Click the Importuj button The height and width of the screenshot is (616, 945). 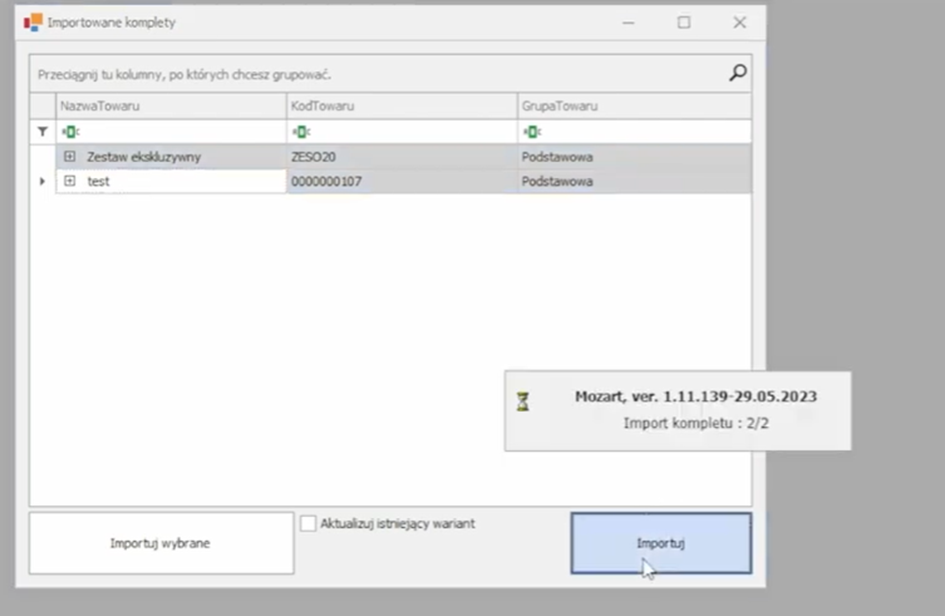(x=660, y=543)
